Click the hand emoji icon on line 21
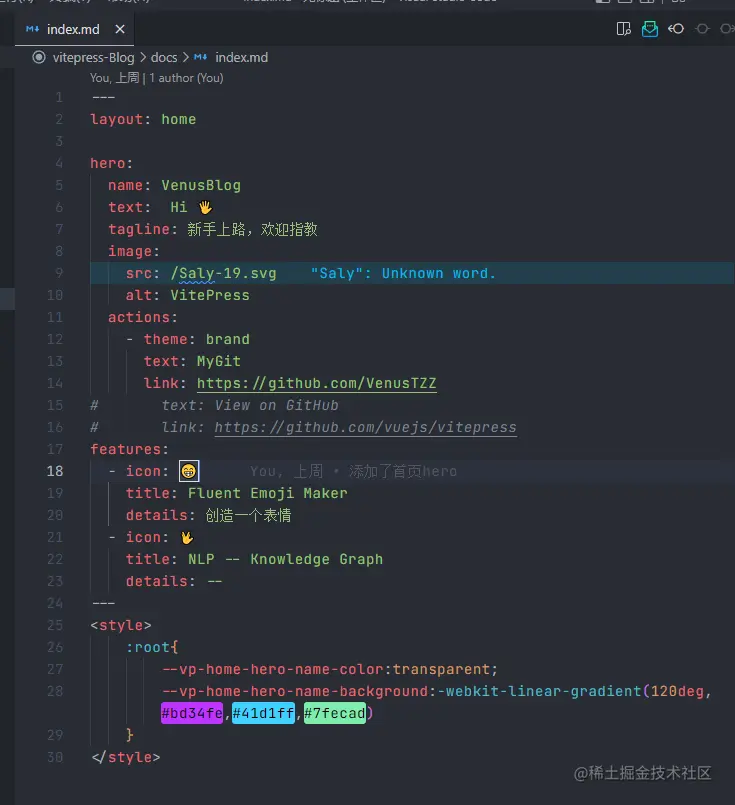Viewport: 735px width, 805px height. (x=187, y=538)
